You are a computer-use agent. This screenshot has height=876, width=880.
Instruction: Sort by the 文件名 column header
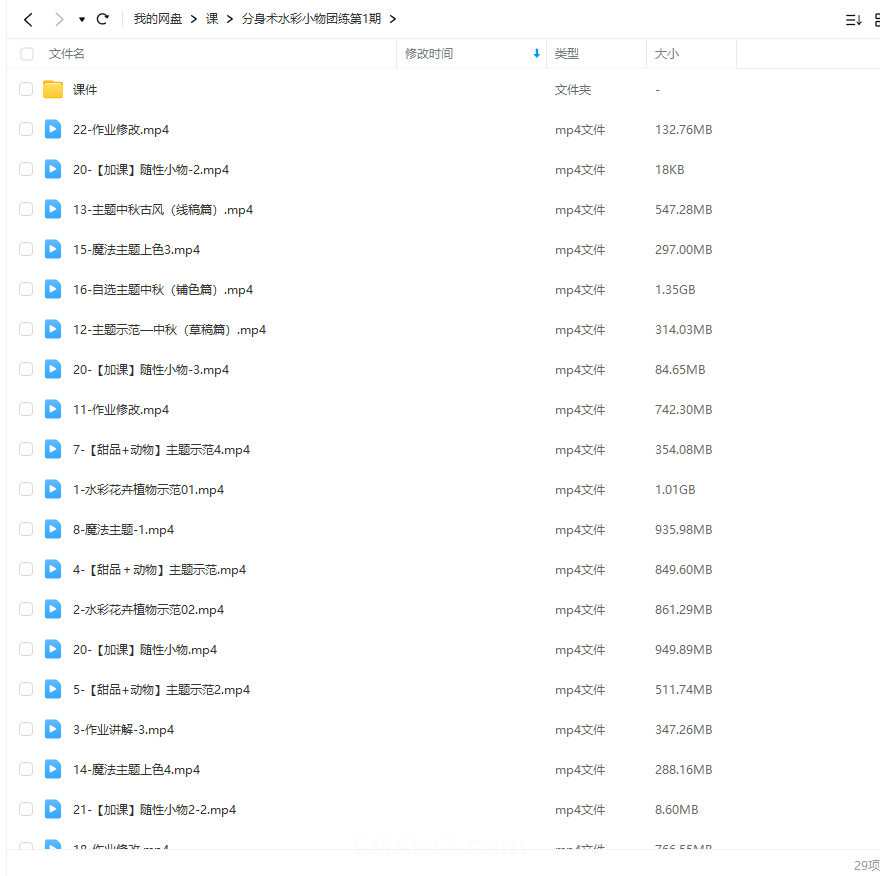[67, 54]
